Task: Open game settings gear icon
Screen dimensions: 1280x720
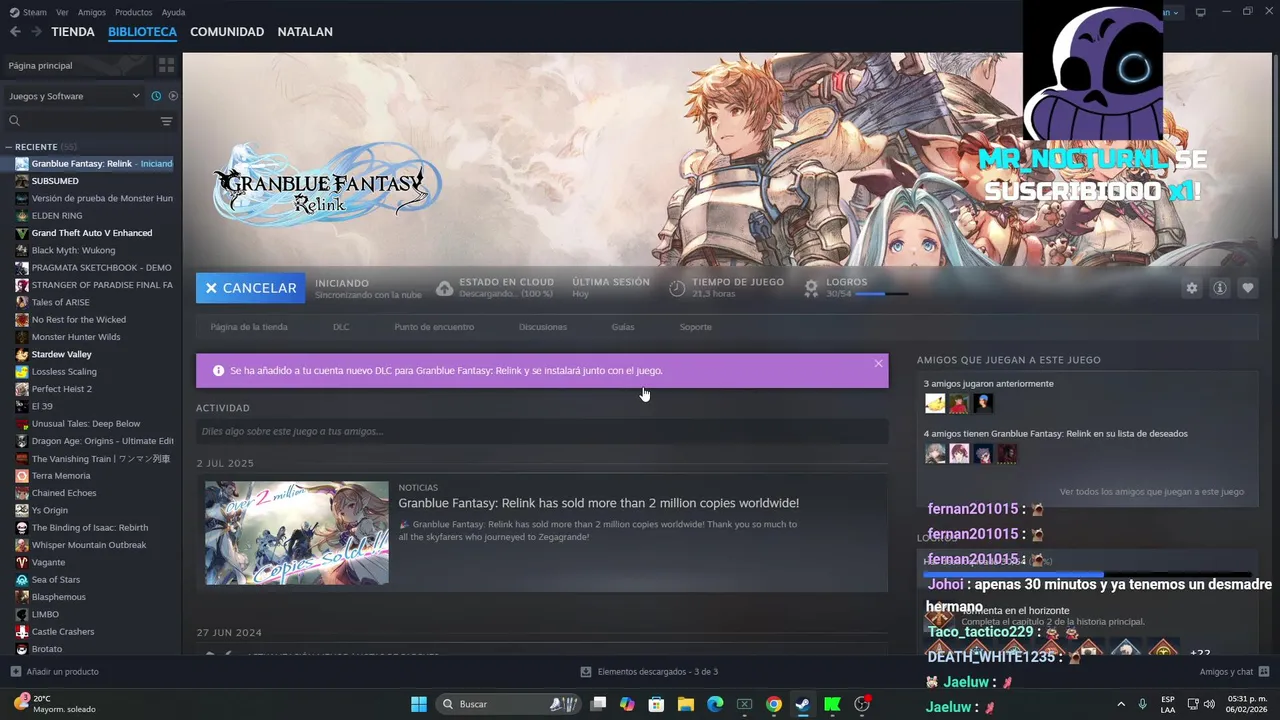Action: 1191,288
